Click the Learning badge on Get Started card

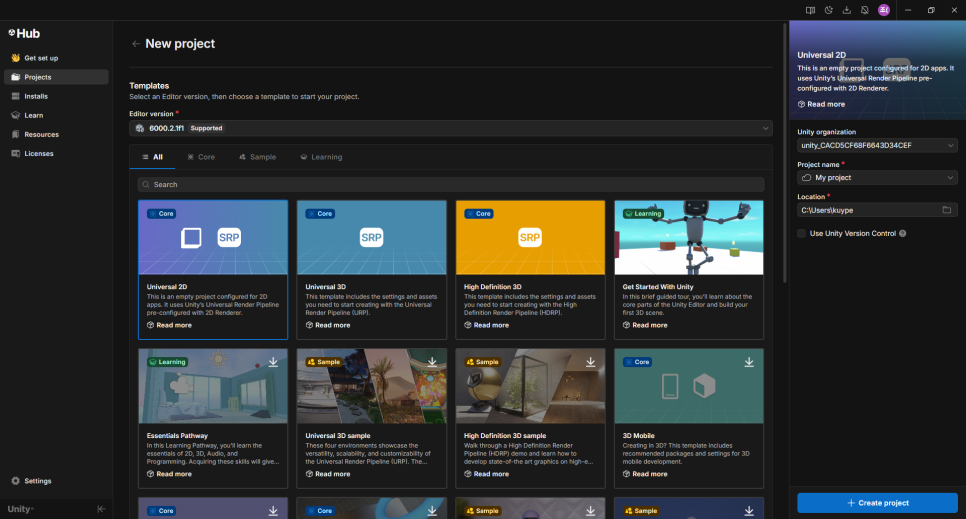(x=643, y=214)
